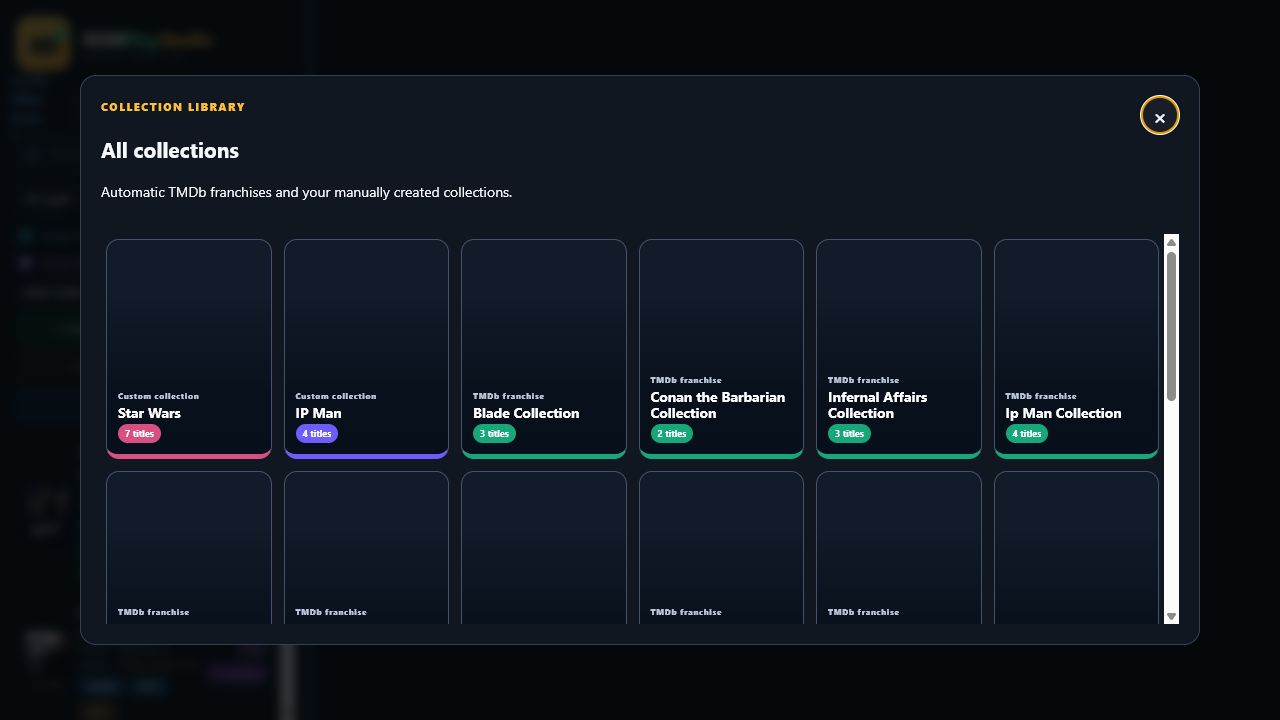Click the scrollbar down arrow in collections list
The width and height of the screenshot is (1280, 720).
click(x=1171, y=617)
